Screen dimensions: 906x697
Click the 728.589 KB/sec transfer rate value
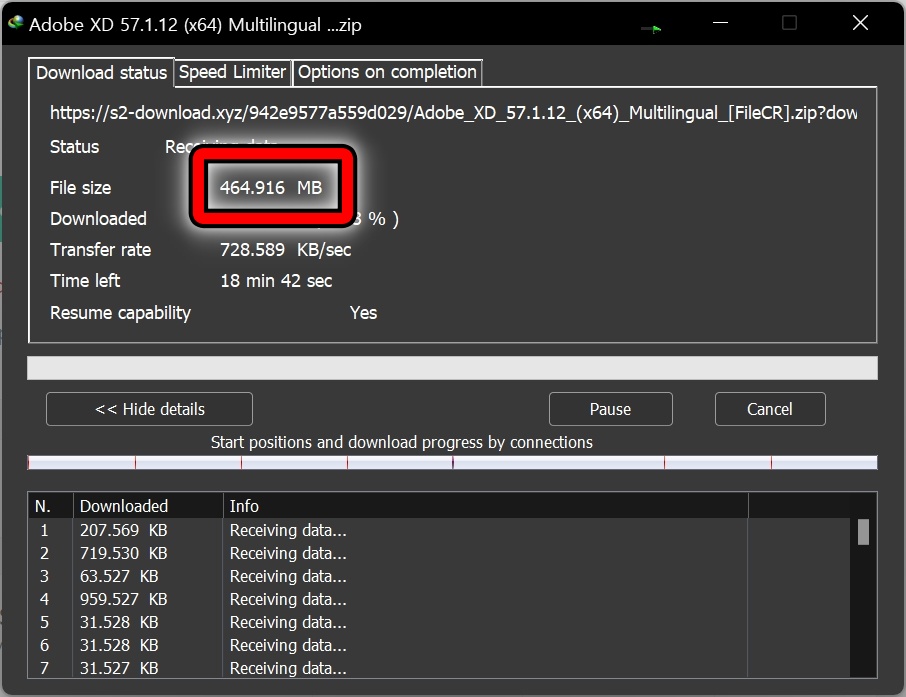285,250
